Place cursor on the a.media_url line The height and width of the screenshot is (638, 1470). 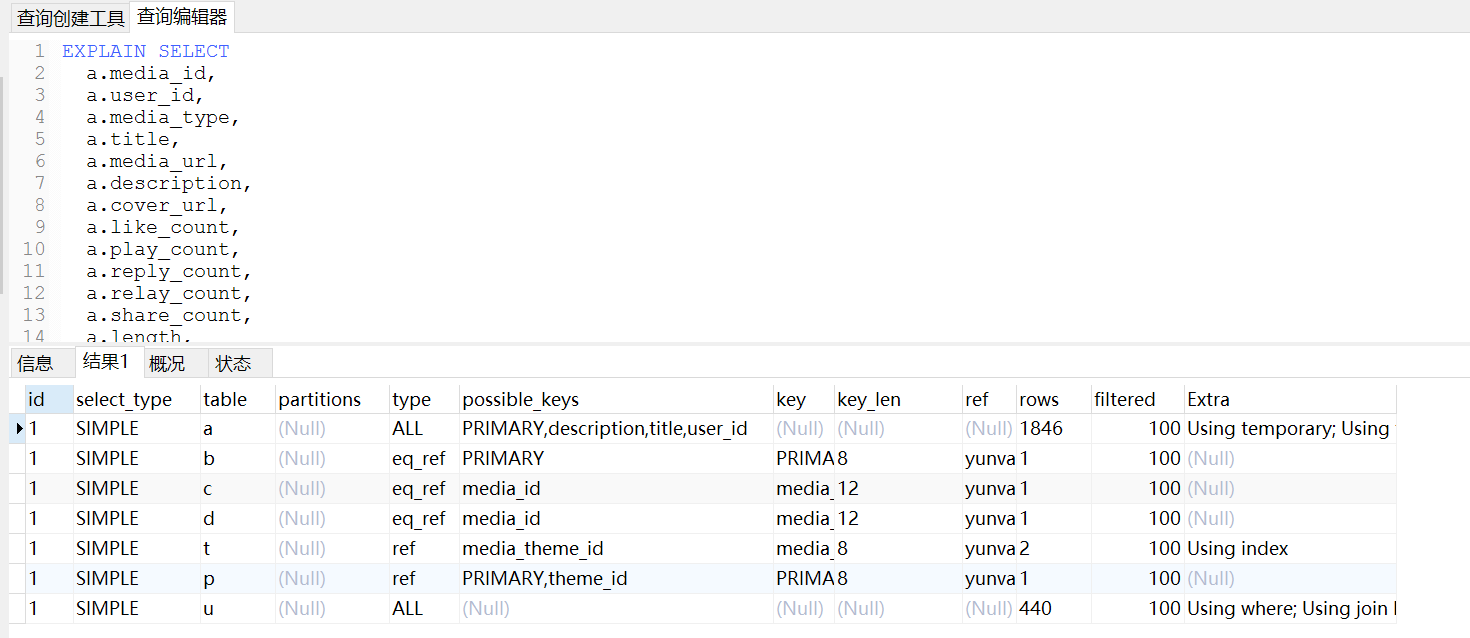157,161
